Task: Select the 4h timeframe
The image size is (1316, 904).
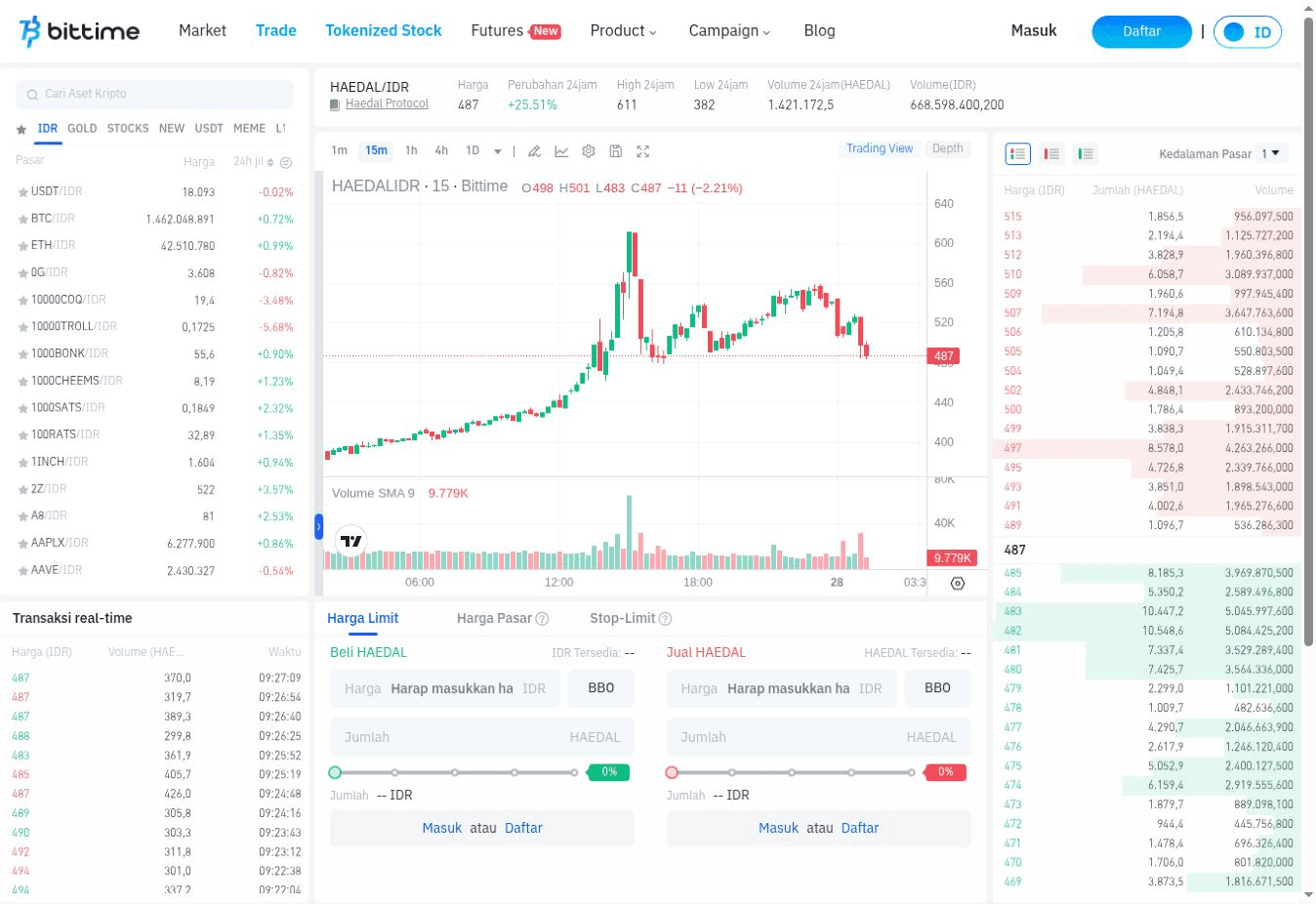Action: 441,150
